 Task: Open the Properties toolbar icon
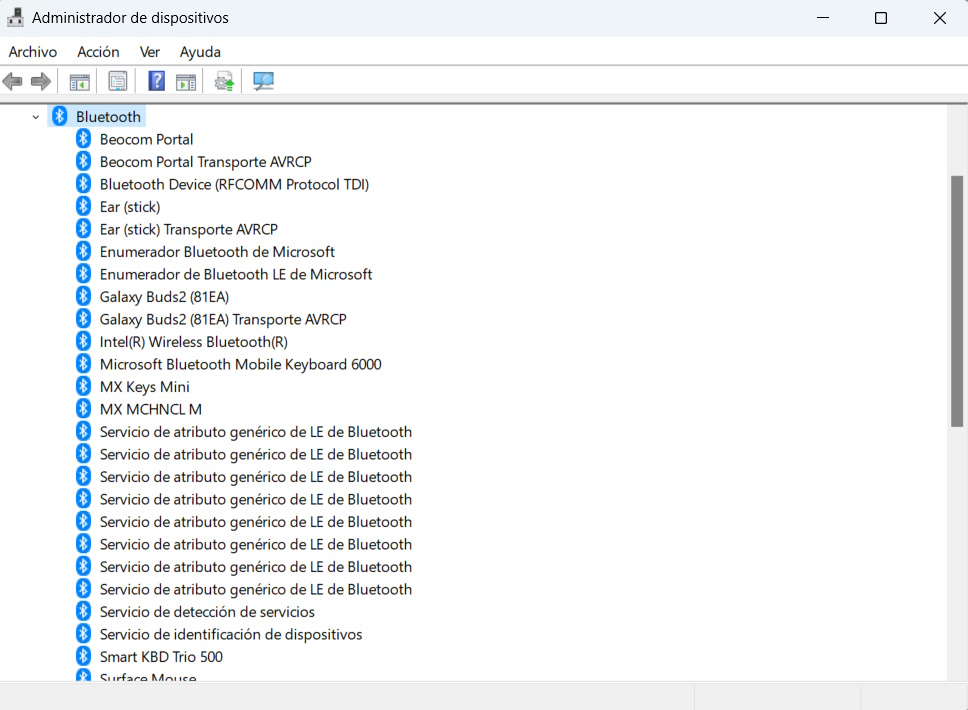click(117, 81)
